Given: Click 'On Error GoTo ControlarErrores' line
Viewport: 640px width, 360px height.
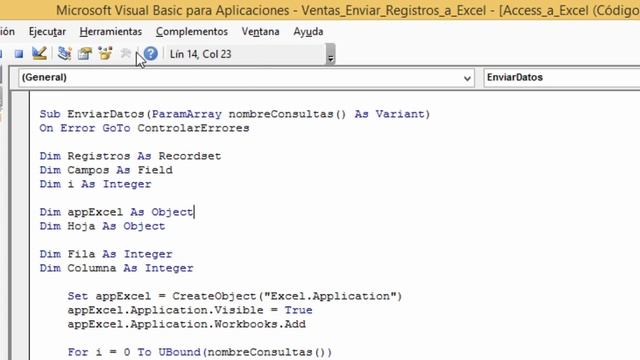Looking at the screenshot, I should click(x=144, y=128).
